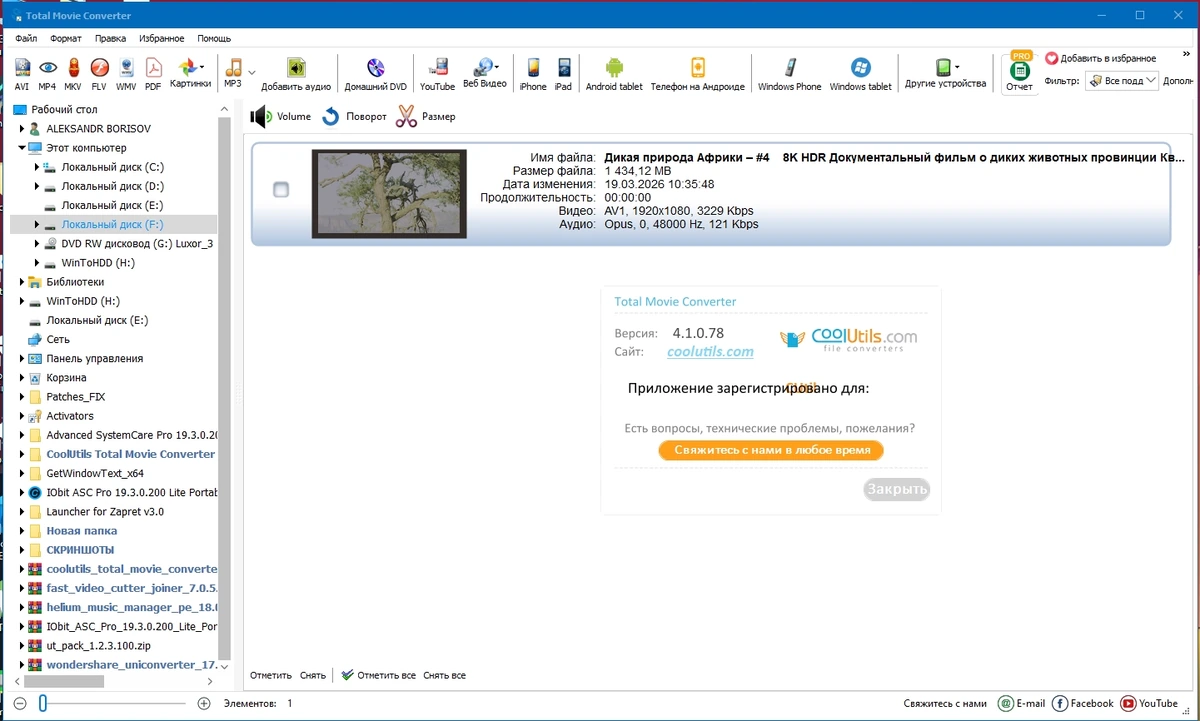Pick the PDF format icon
1200x721 pixels.
click(153, 74)
